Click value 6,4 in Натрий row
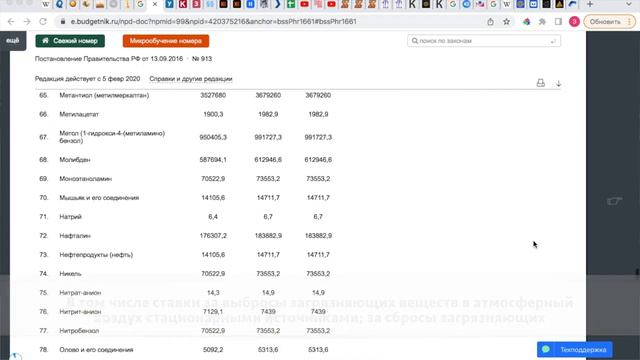The width and height of the screenshot is (640, 360). click(x=213, y=217)
